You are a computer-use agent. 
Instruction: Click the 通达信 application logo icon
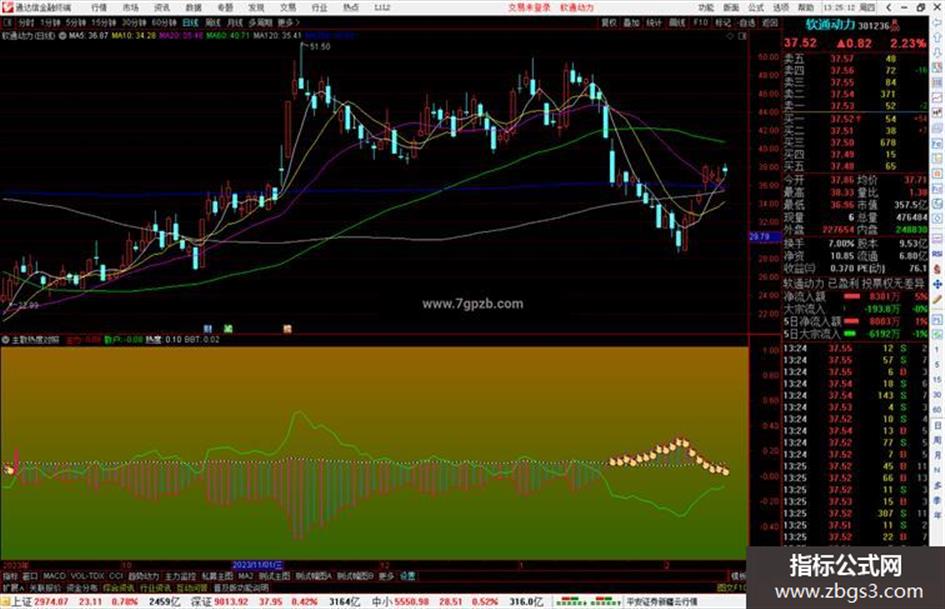click(x=8, y=7)
